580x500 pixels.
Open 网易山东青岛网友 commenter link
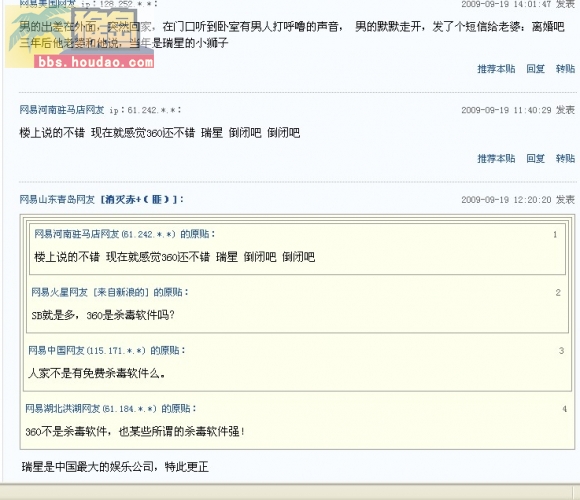point(57,200)
